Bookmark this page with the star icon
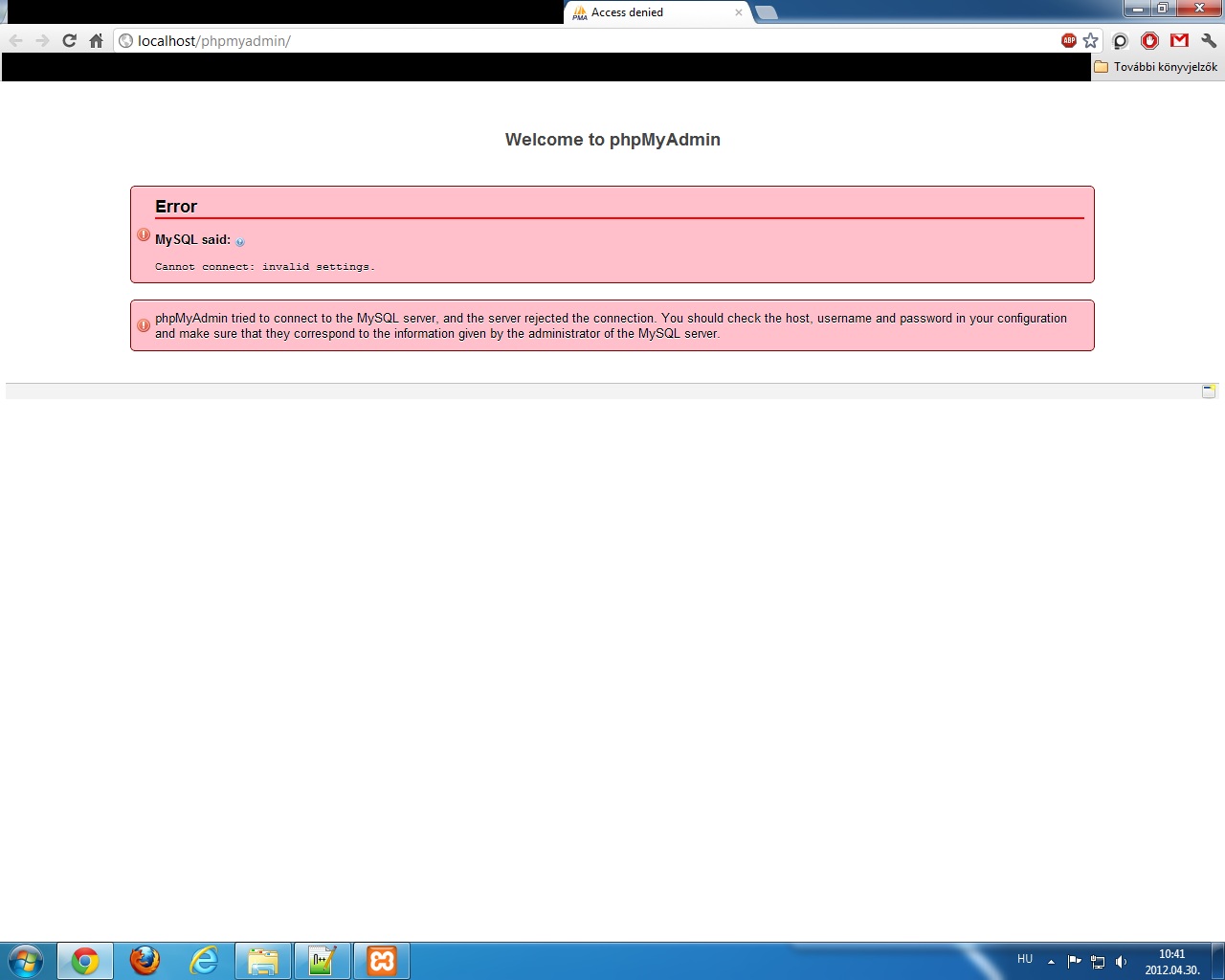 coord(1090,40)
